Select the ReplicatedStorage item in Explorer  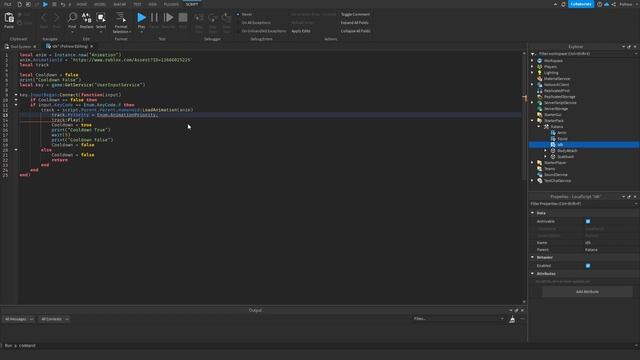(x=559, y=97)
